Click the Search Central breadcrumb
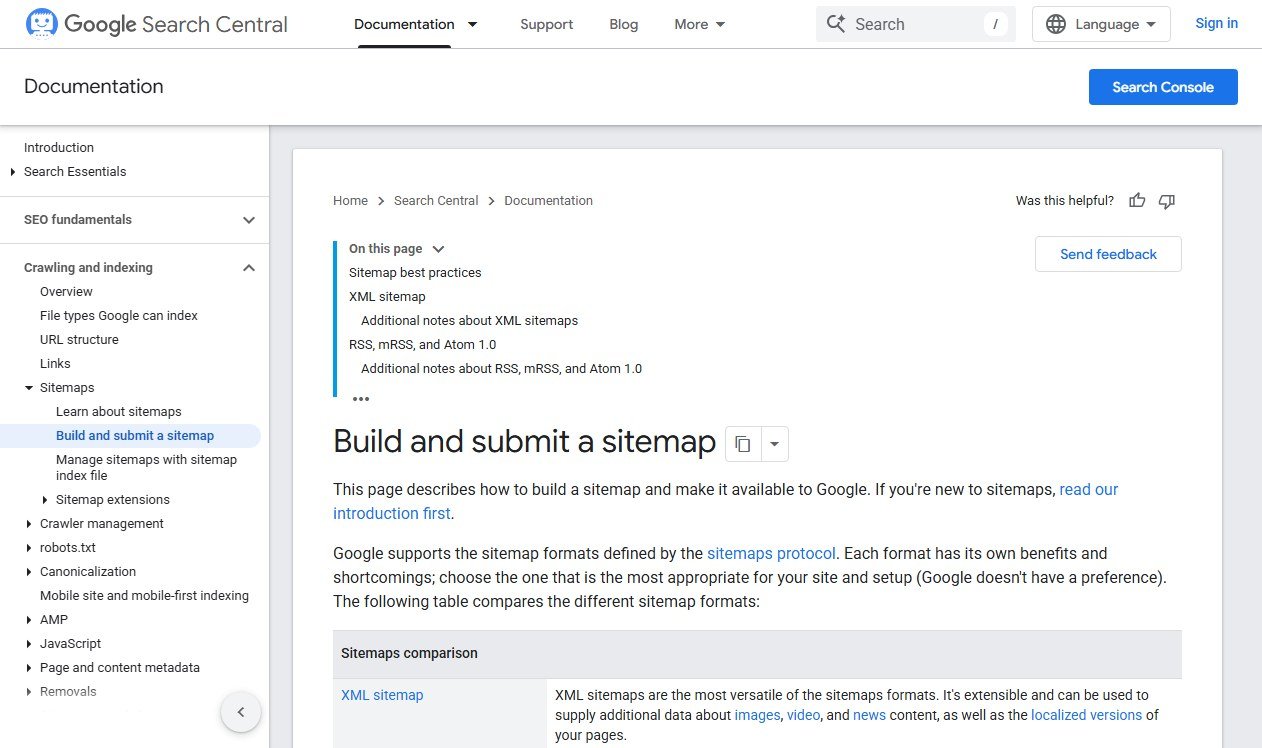The width and height of the screenshot is (1262, 748). pos(436,201)
